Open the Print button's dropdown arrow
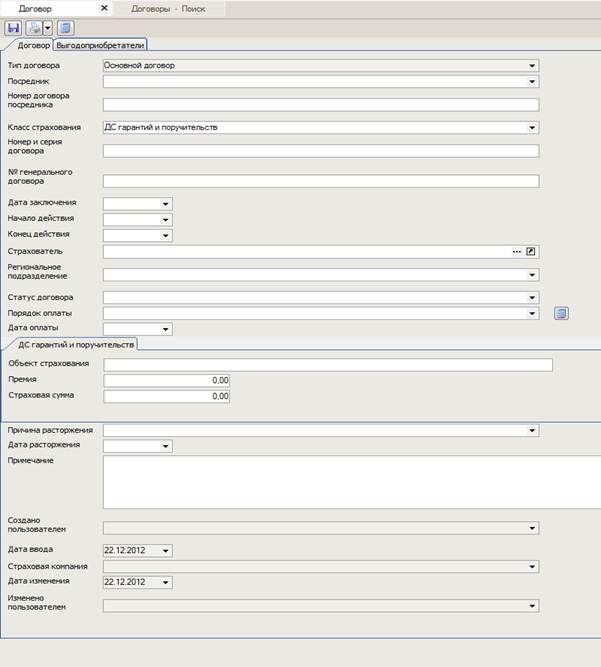This screenshot has width=601, height=667. [x=46, y=28]
